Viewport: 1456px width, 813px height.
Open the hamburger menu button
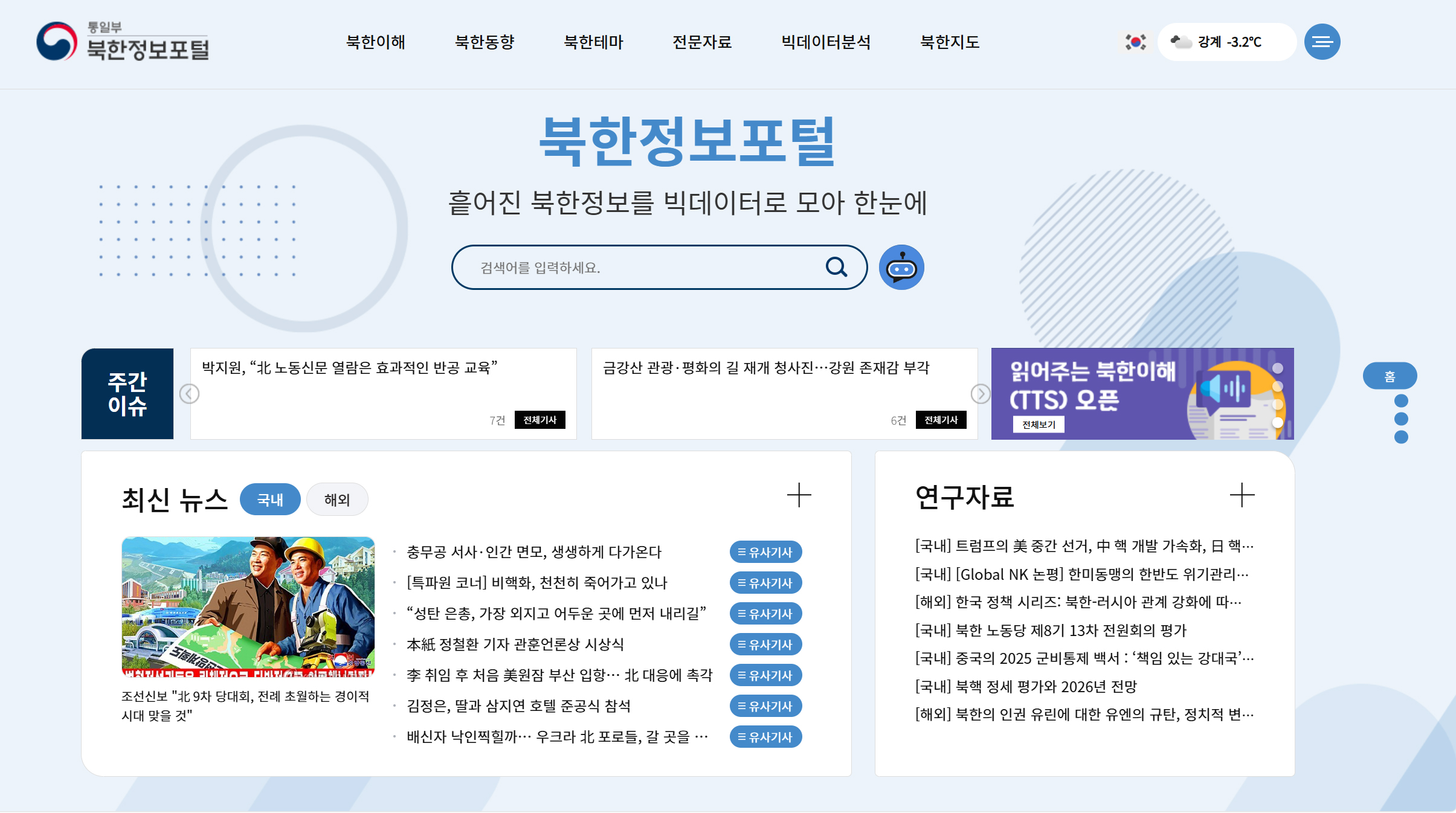tap(1322, 42)
